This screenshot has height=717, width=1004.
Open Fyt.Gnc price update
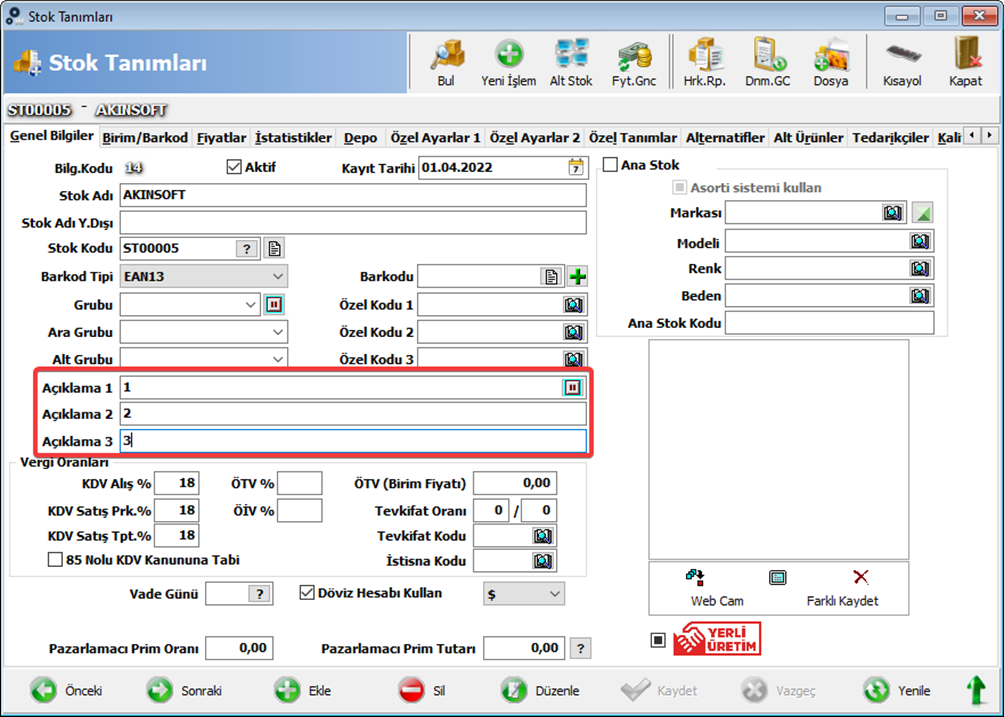(x=634, y=63)
